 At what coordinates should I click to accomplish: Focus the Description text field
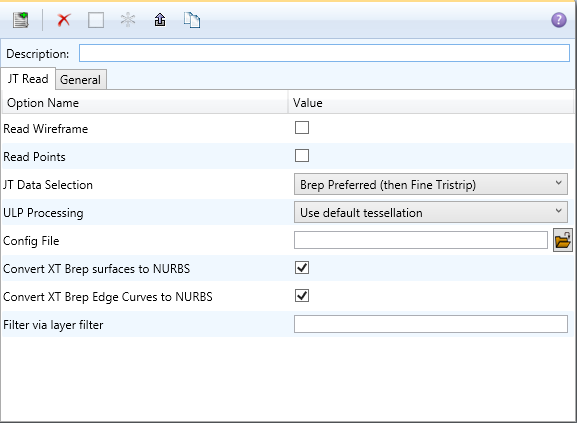click(x=324, y=53)
